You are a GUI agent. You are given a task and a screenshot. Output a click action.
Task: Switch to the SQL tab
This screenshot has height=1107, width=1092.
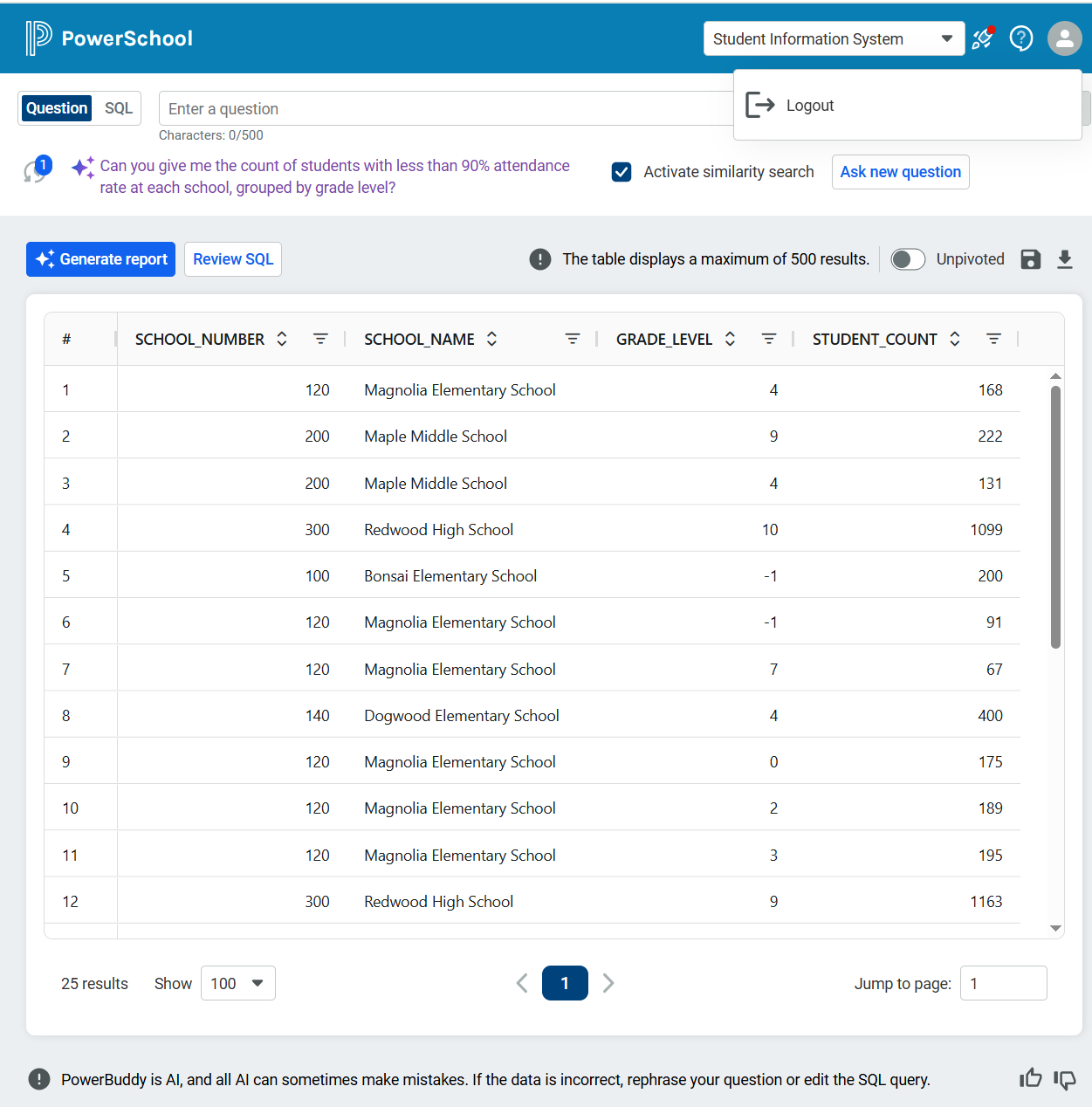(119, 108)
